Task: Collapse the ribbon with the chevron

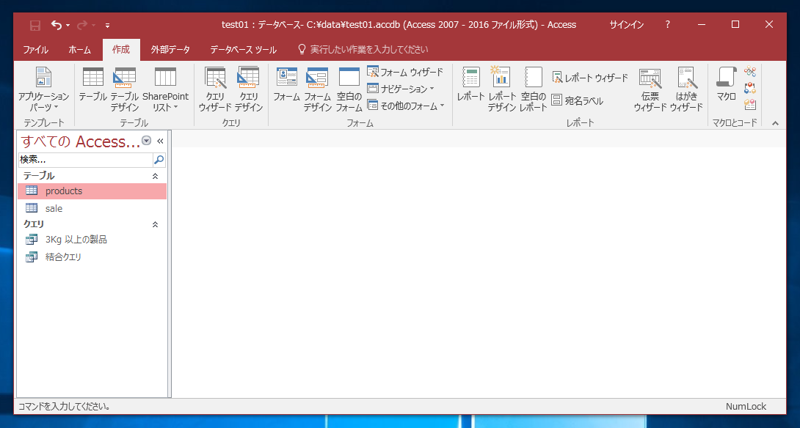Action: point(775,123)
